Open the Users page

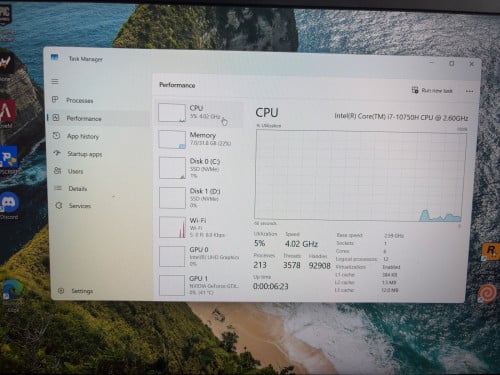click(100, 171)
